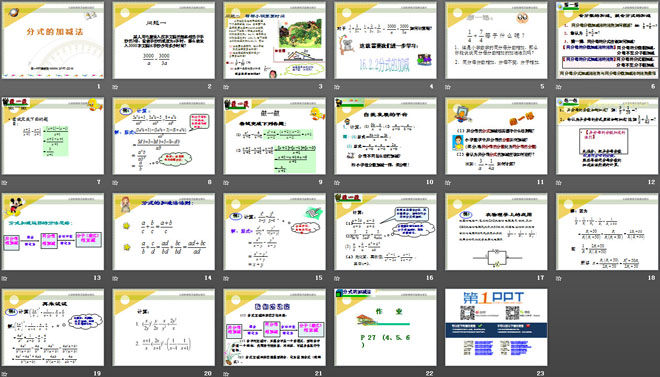Select slide 3 with the mountain map picture

[x=274, y=40]
